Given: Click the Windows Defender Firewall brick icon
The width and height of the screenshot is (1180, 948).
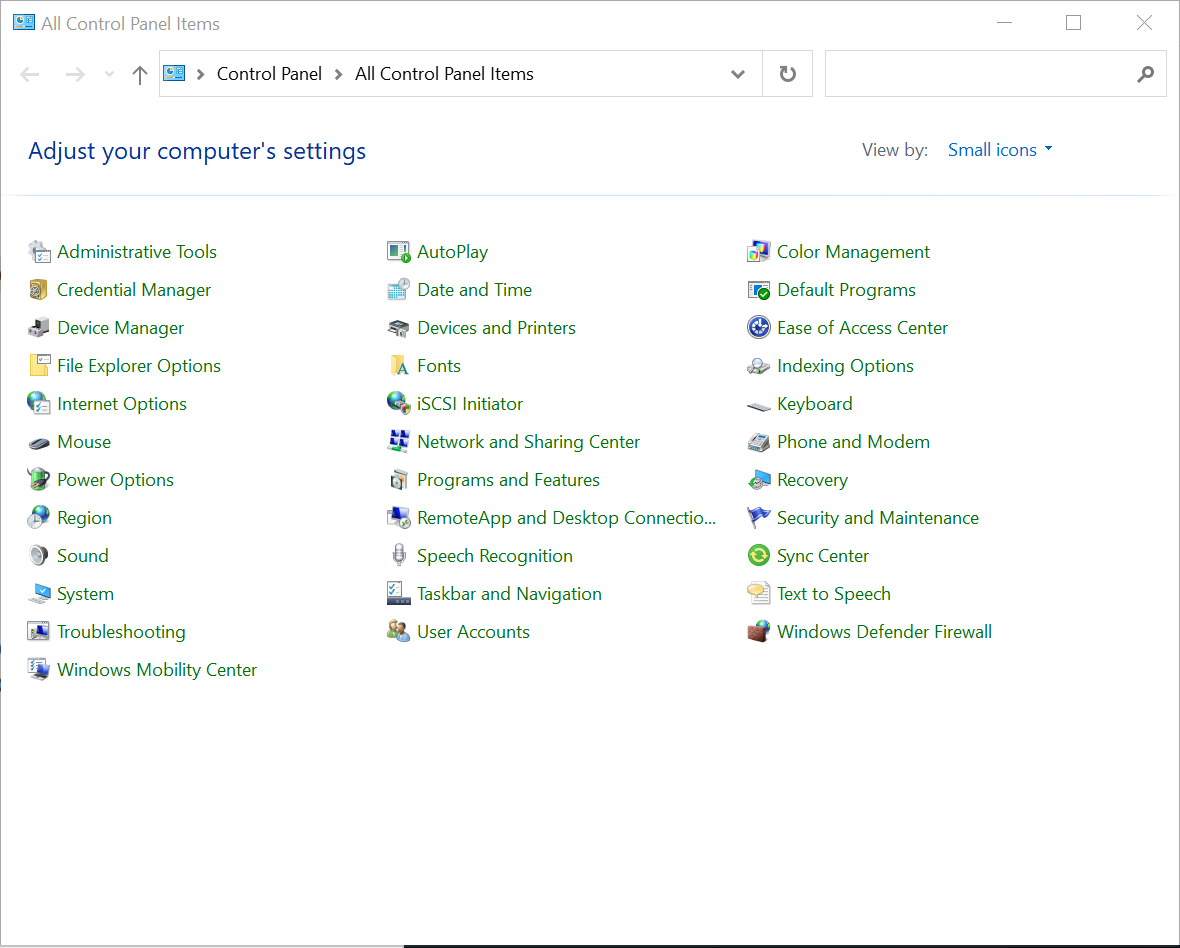Looking at the screenshot, I should tap(759, 632).
